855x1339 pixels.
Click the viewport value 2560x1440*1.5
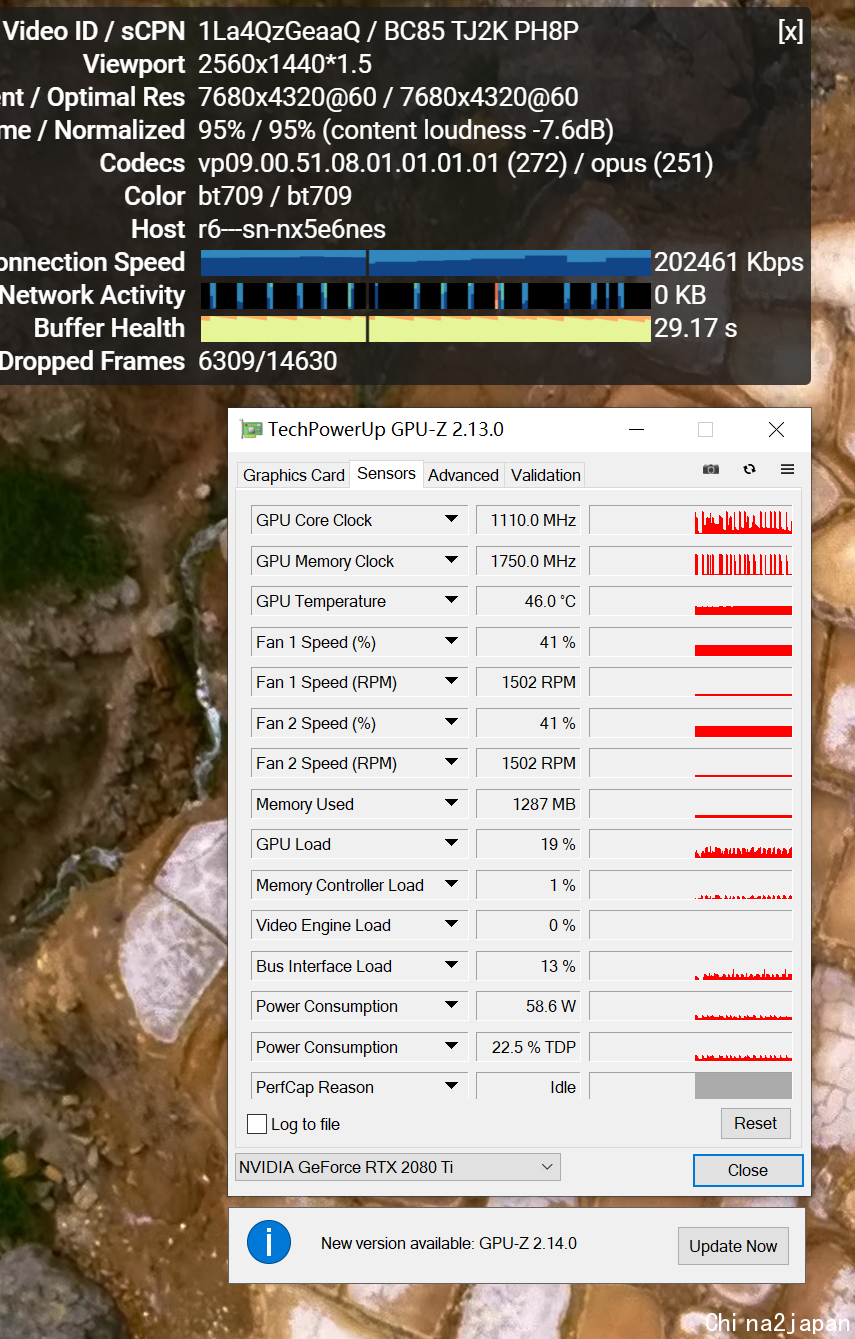tap(285, 64)
